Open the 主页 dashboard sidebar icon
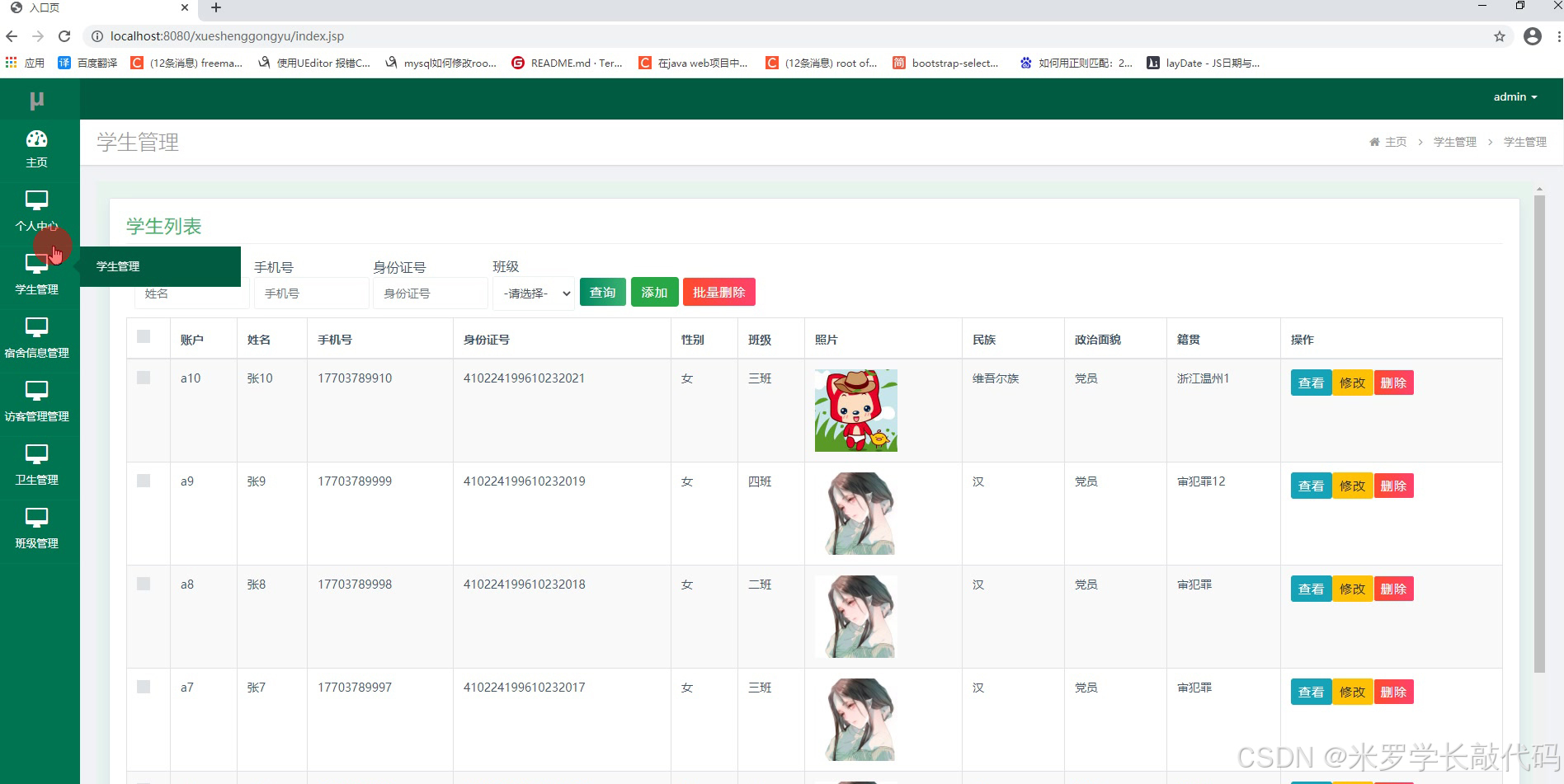Screen dimensions: 1564x784 pyautogui.click(x=36, y=138)
